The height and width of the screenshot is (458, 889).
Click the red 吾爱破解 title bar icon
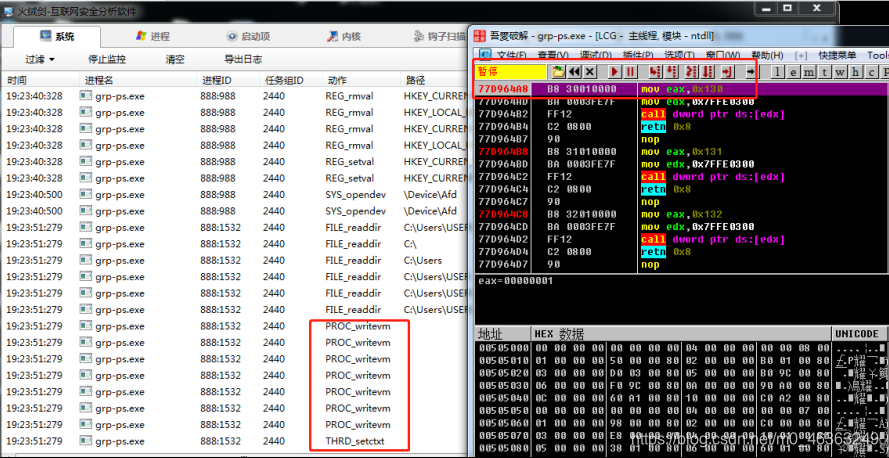click(480, 36)
